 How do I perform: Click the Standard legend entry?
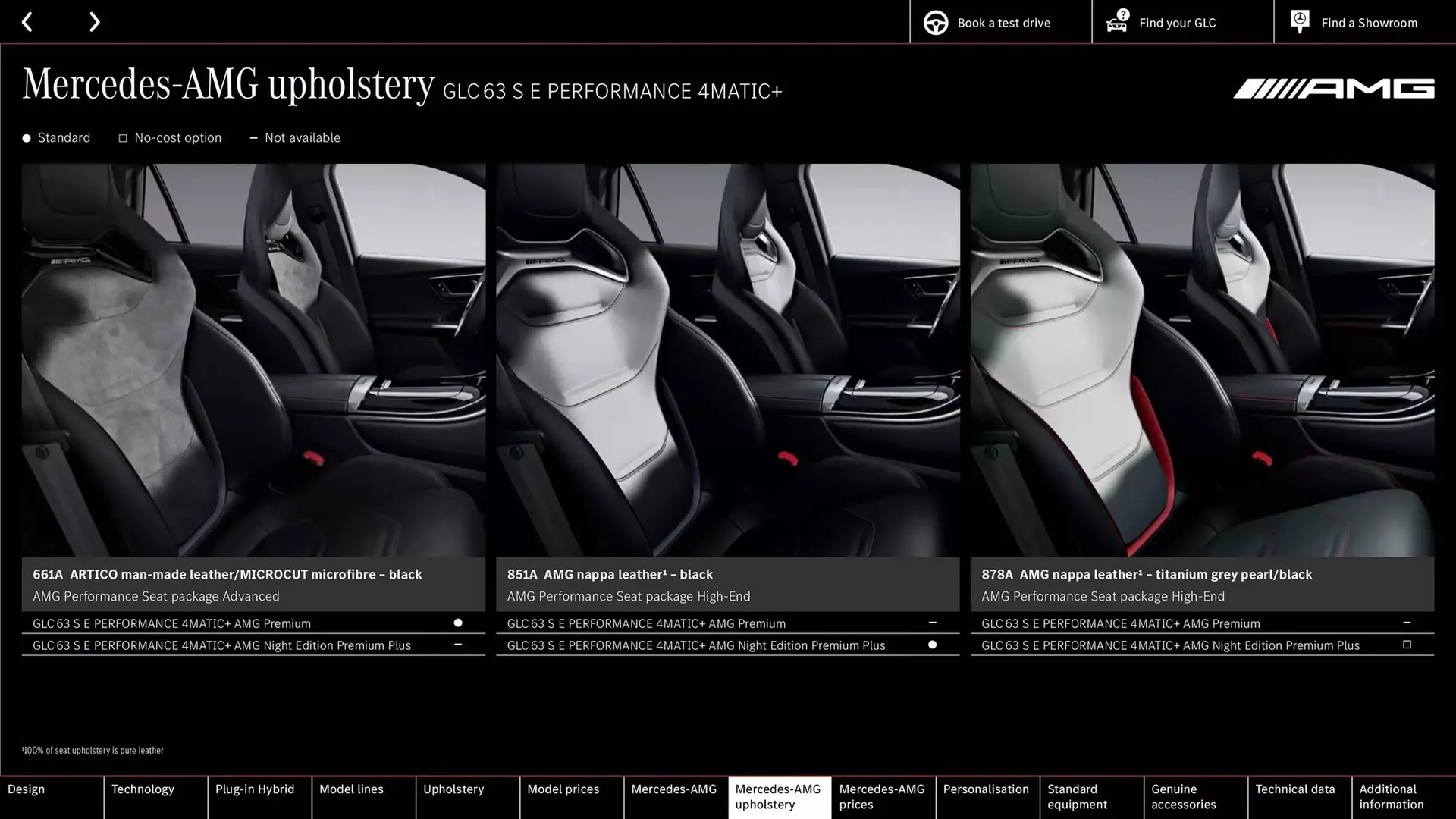point(56,138)
